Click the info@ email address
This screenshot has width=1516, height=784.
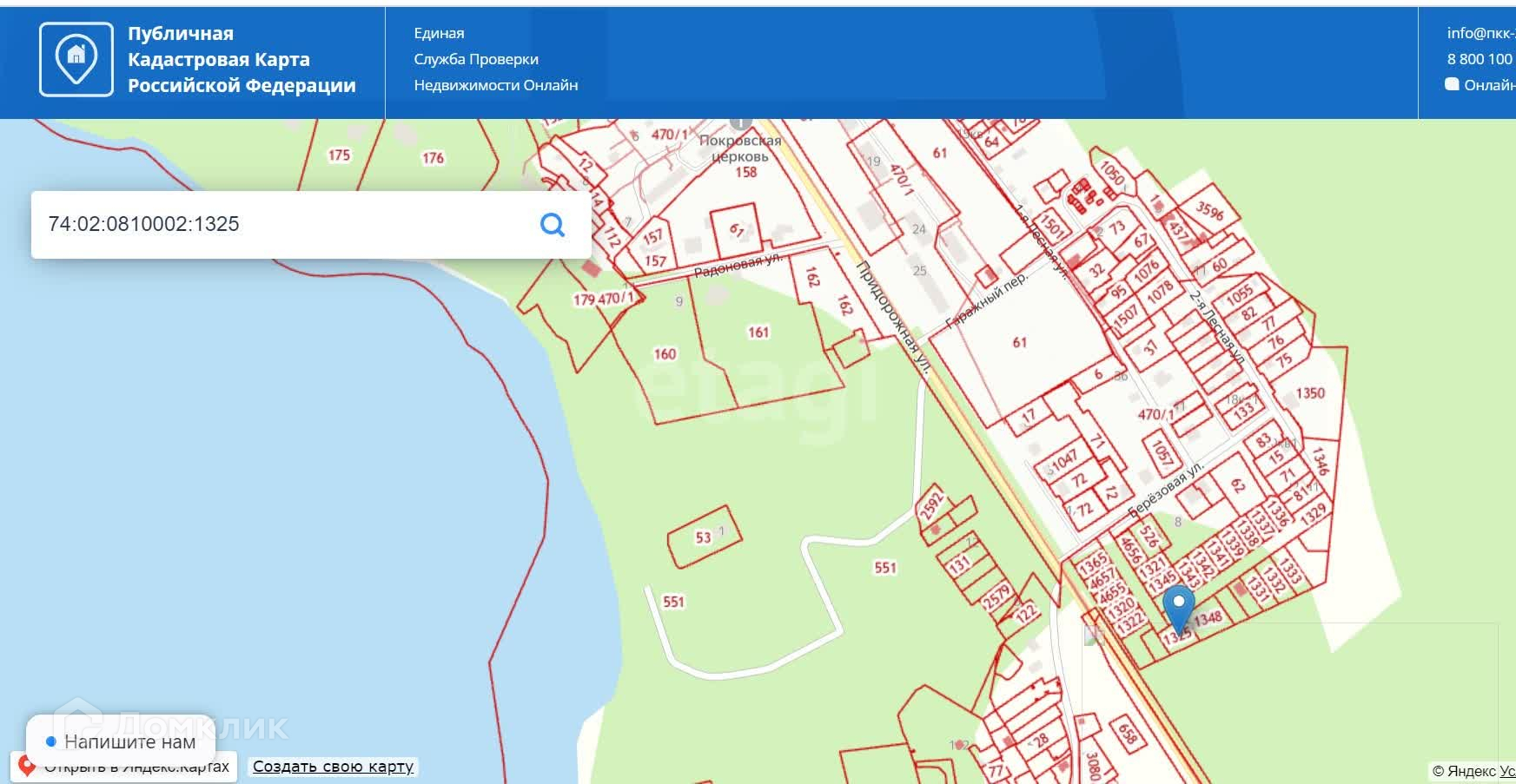click(x=1480, y=33)
